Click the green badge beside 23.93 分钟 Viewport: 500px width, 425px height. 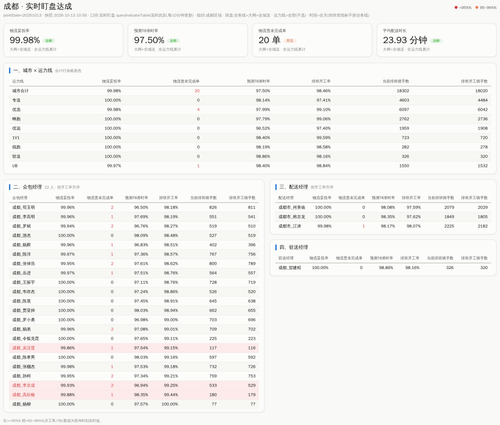[436, 41]
